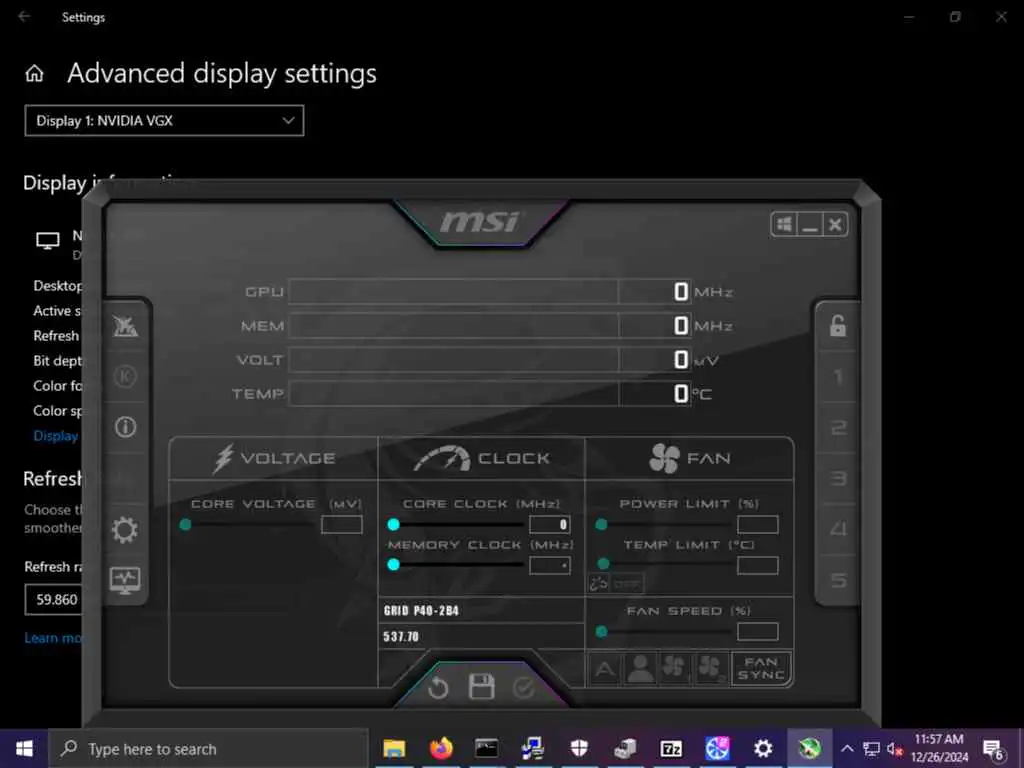Toggle Fan Sync button
The height and width of the screenshot is (768, 1024).
[761, 669]
